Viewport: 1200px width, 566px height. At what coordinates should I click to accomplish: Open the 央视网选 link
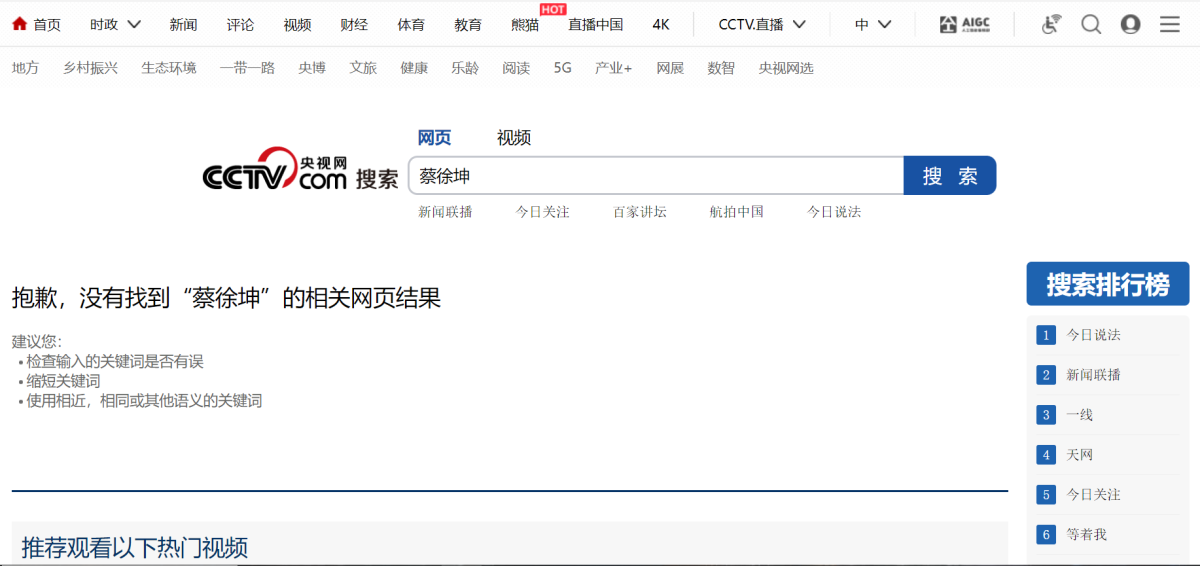pos(786,68)
